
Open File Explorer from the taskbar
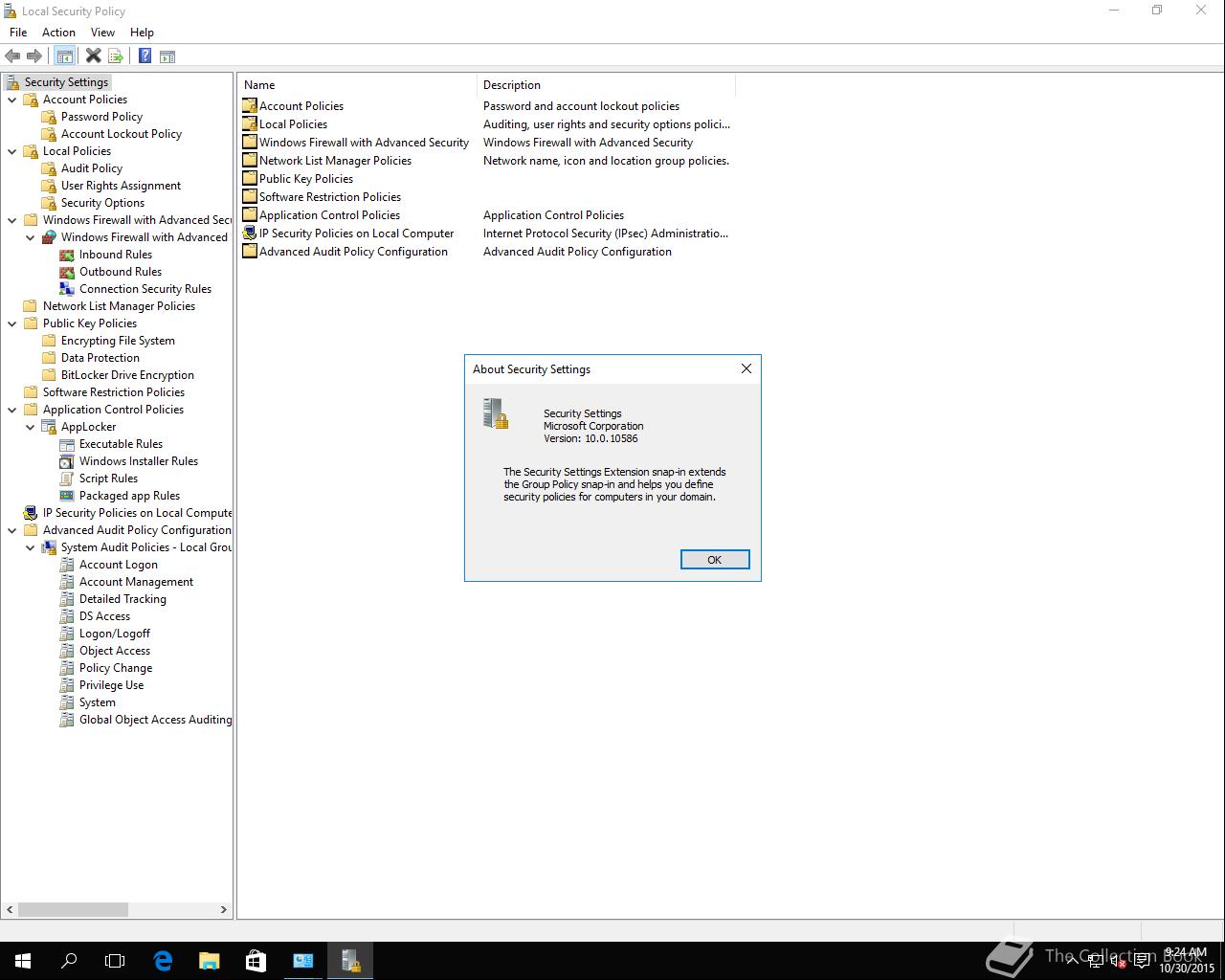click(209, 960)
